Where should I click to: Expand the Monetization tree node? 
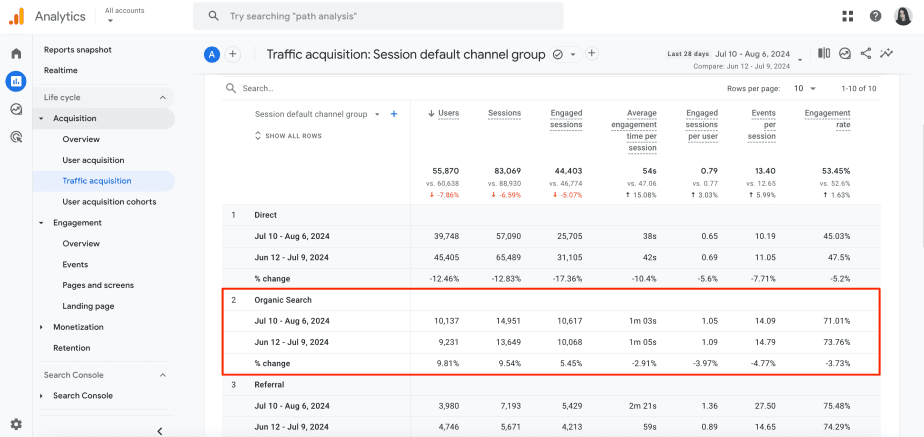[x=42, y=327]
